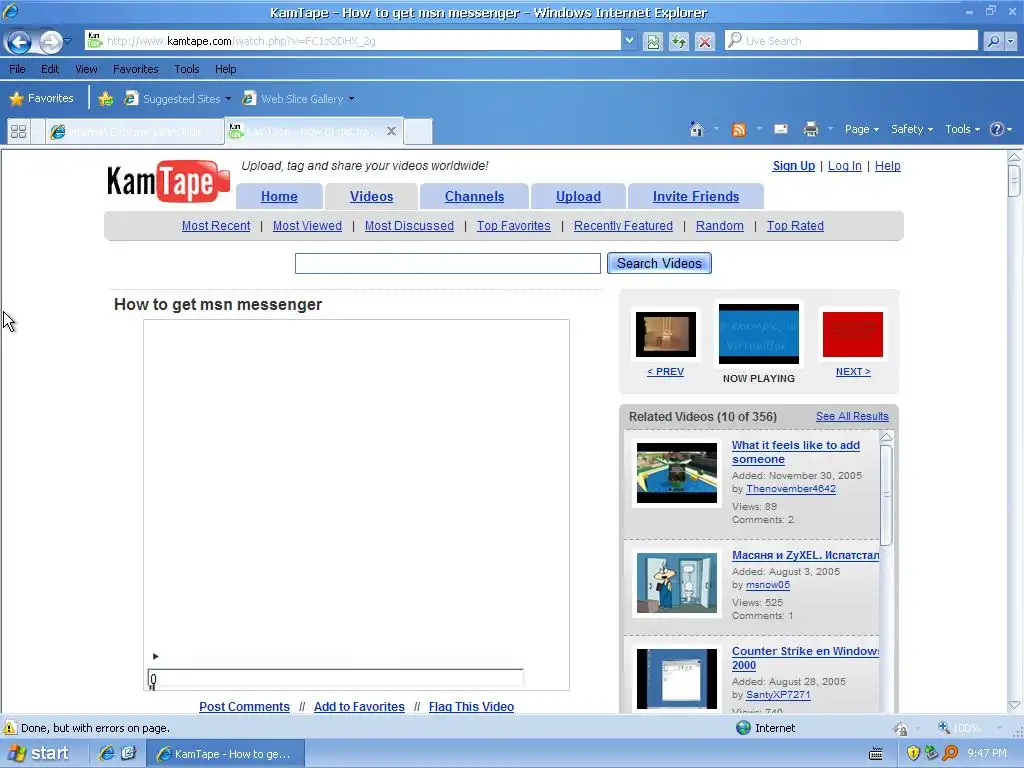Open the Favorites star panel button
The image size is (1024, 768).
[x=41, y=98]
